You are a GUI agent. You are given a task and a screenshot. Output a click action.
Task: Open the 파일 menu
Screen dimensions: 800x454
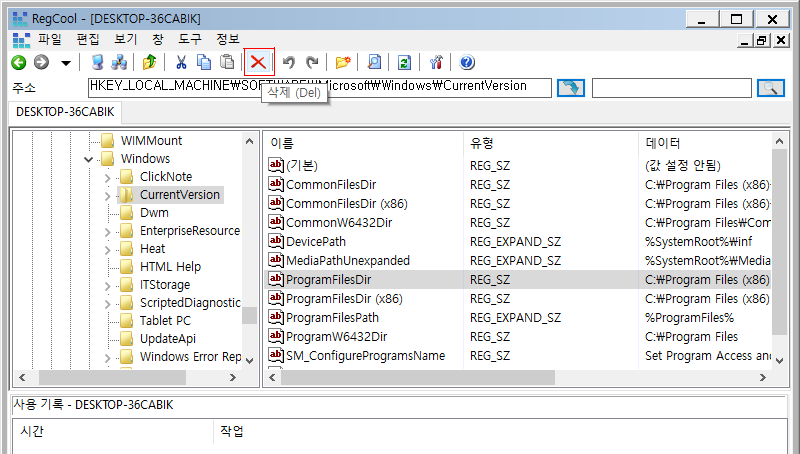pos(49,39)
